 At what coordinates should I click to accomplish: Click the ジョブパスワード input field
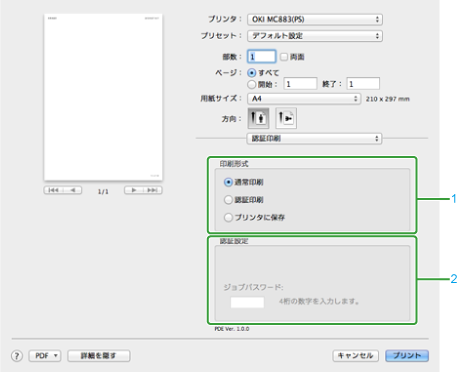(247, 302)
